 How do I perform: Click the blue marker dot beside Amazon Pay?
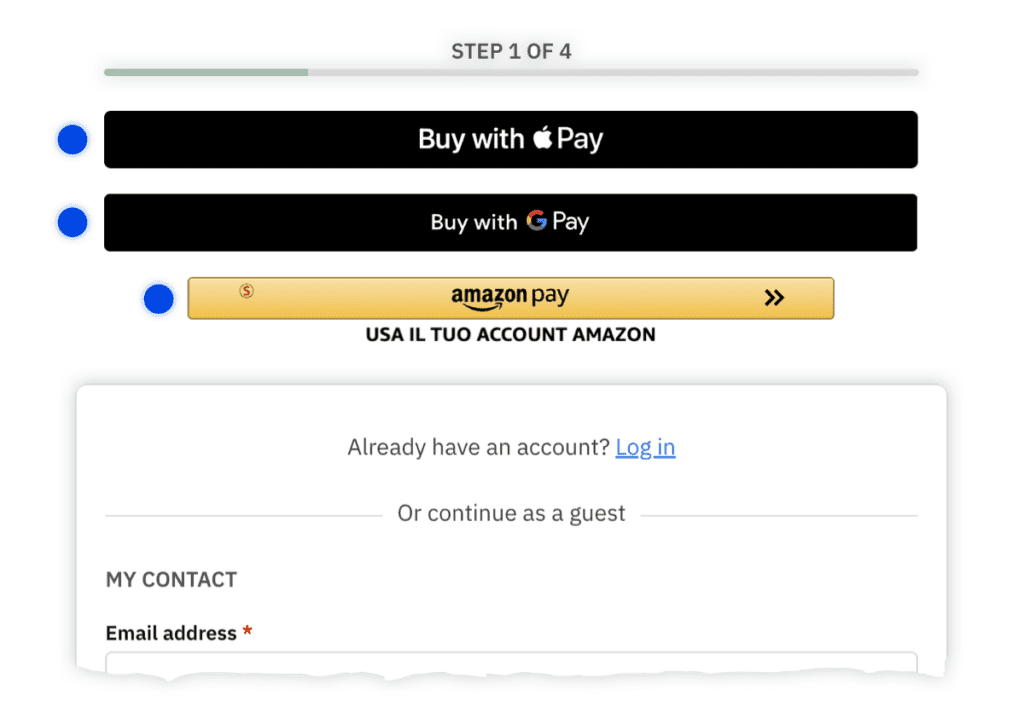(x=159, y=298)
